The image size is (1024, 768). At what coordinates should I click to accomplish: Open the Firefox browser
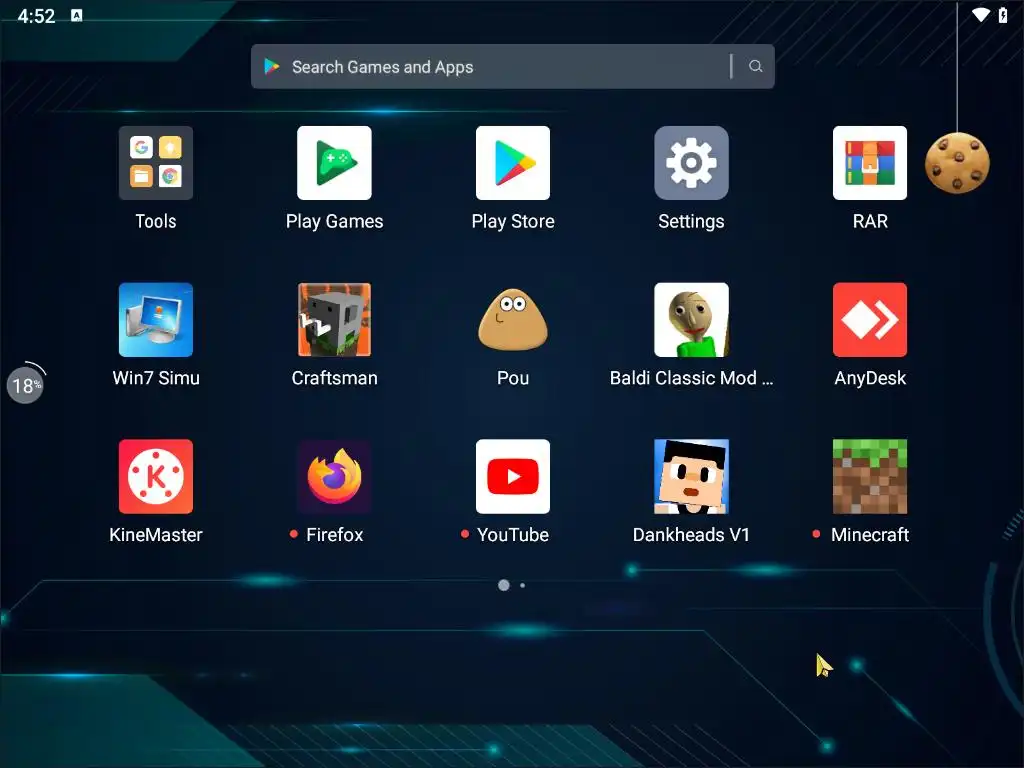(334, 476)
